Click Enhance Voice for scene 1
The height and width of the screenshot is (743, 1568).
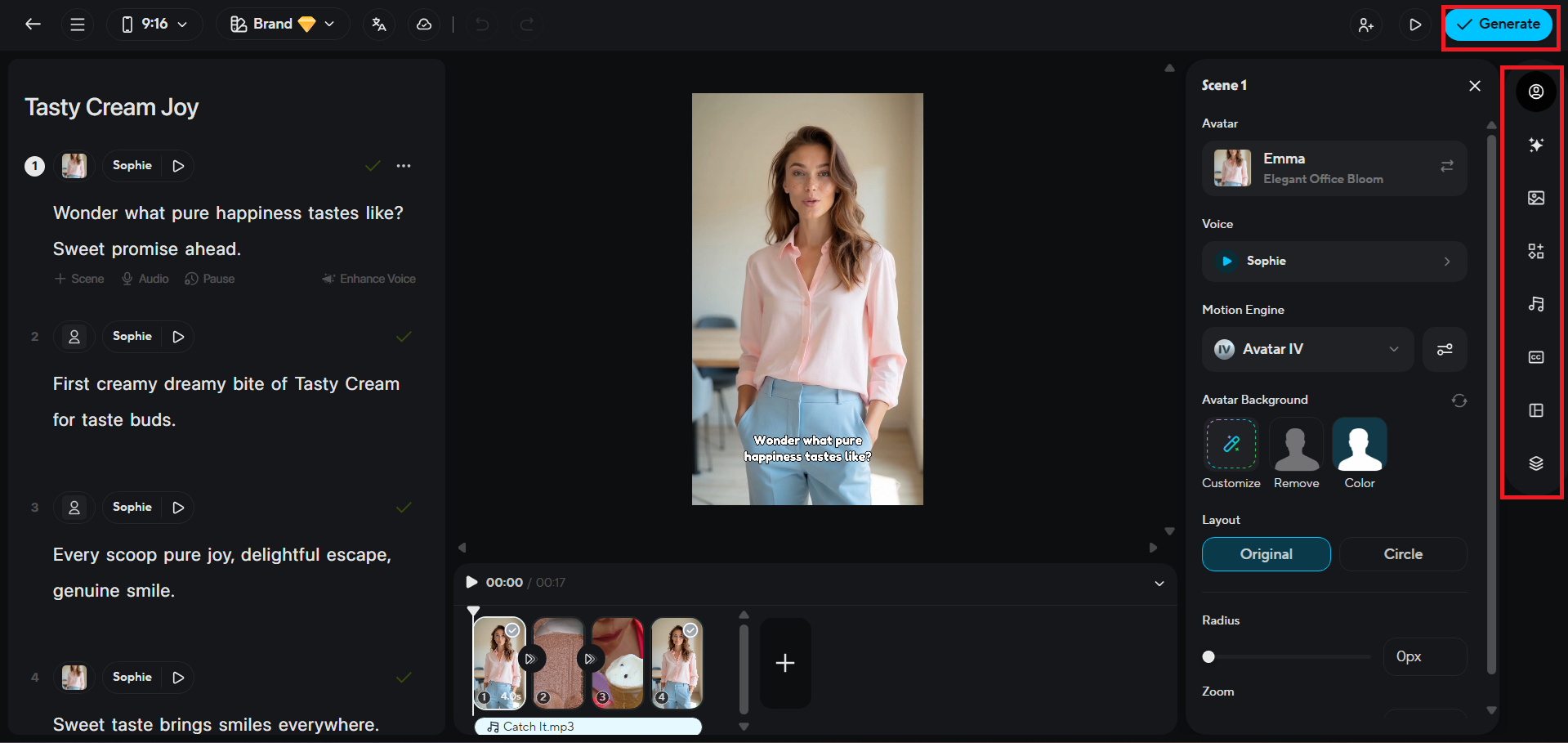[x=369, y=279]
